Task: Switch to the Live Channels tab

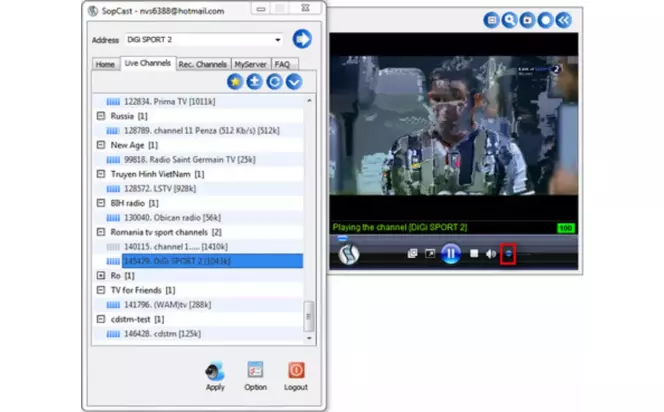Action: 148,63
